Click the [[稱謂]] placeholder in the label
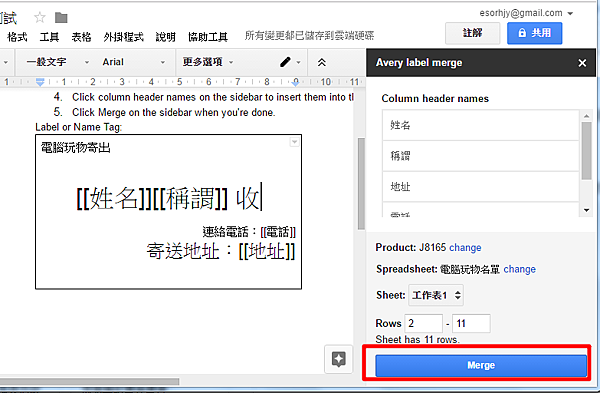 point(191,199)
